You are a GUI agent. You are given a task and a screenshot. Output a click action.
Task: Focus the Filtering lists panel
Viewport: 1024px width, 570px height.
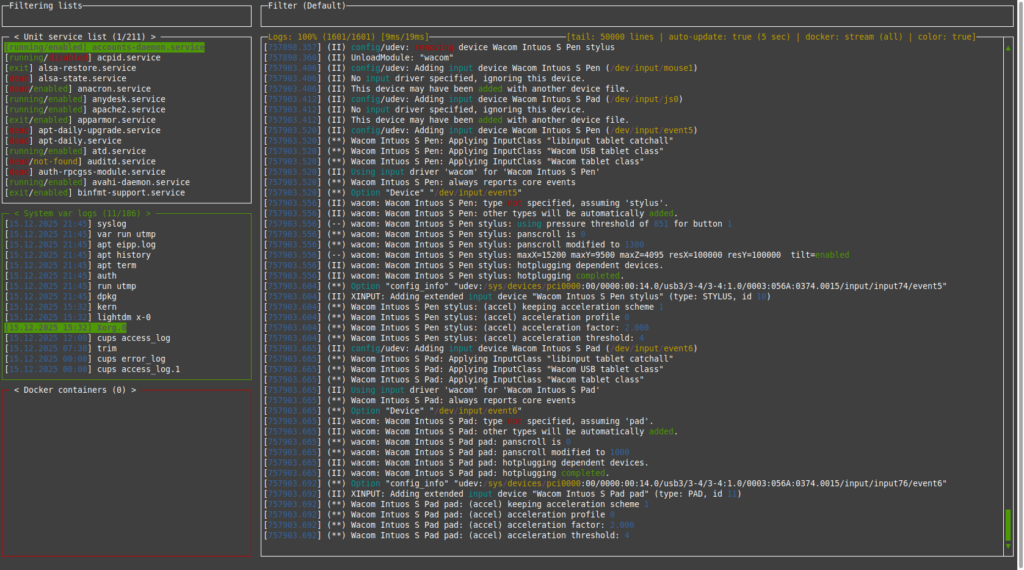pyautogui.click(x=126, y=17)
